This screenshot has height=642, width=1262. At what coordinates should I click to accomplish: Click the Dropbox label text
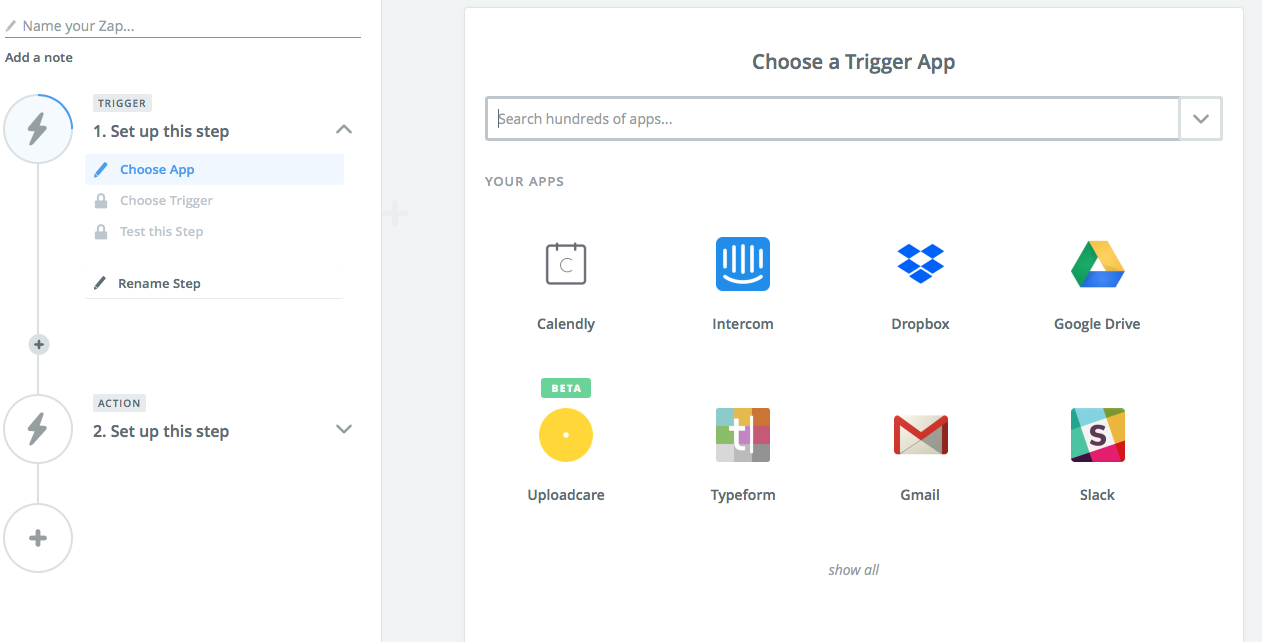[x=920, y=324]
